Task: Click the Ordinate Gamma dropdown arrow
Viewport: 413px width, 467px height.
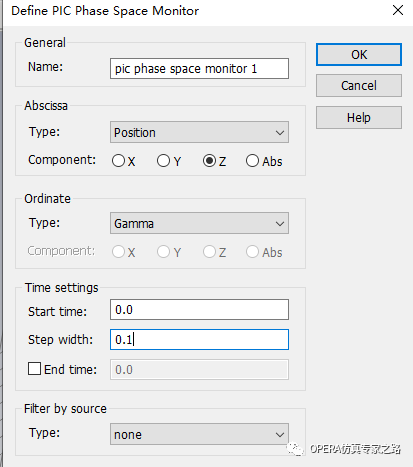Action: click(x=280, y=224)
